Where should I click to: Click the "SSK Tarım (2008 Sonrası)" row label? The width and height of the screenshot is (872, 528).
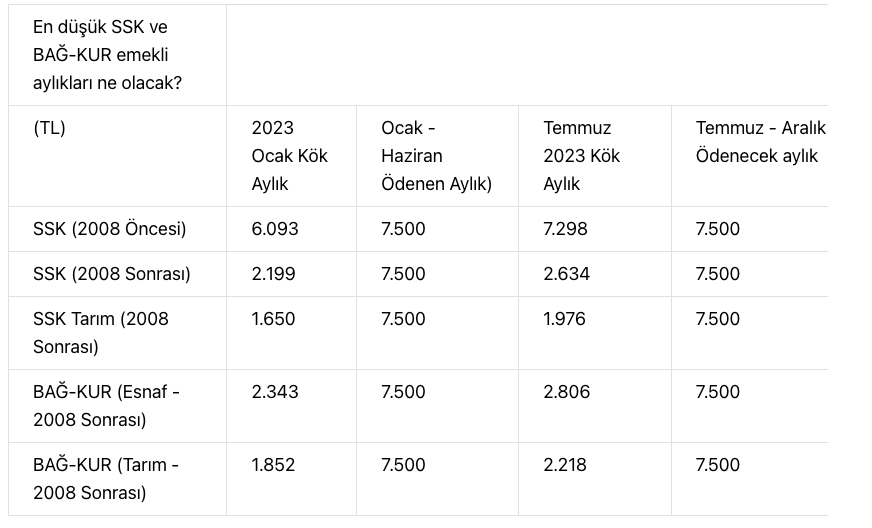(x=101, y=333)
